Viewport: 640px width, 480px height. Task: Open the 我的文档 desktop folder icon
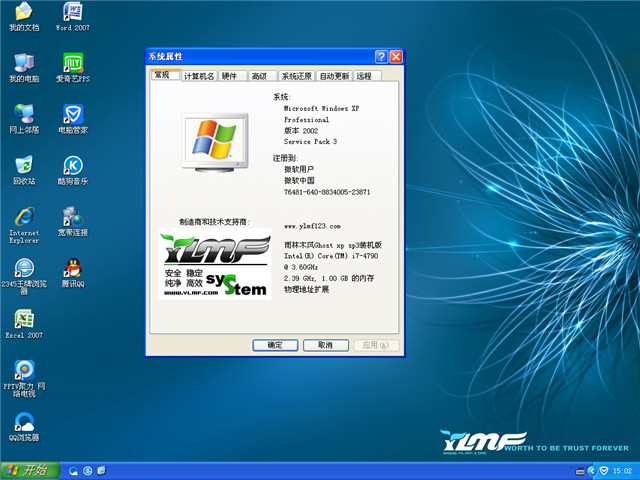pyautogui.click(x=24, y=16)
